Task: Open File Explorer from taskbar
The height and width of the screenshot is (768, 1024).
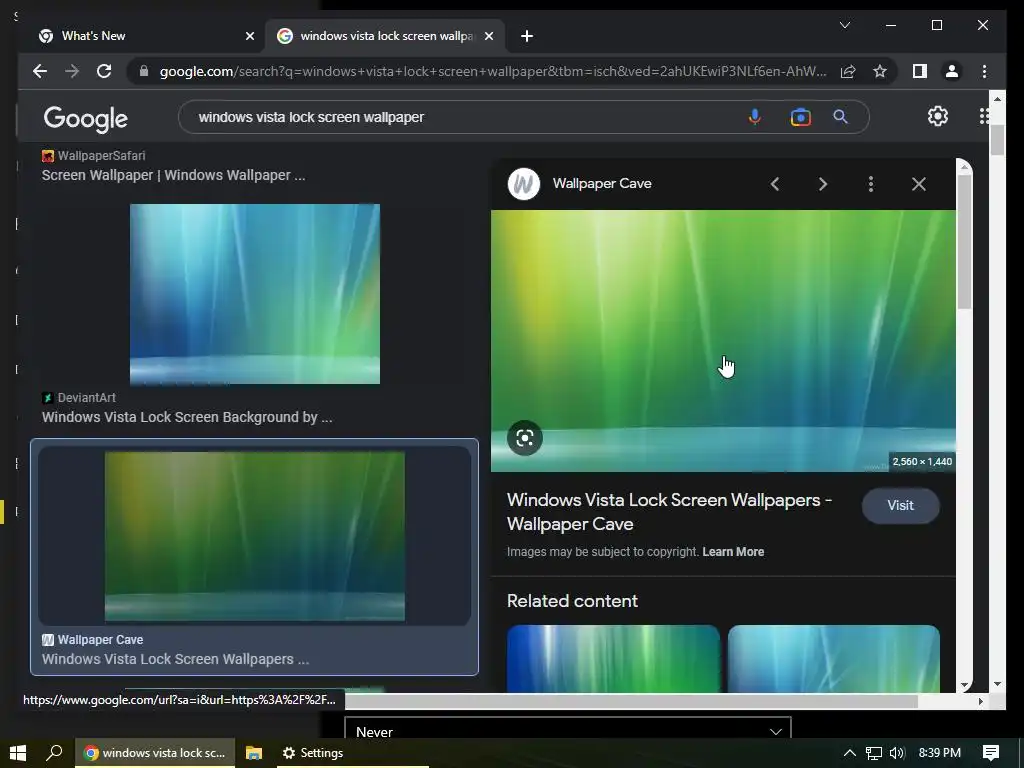Action: 253,753
